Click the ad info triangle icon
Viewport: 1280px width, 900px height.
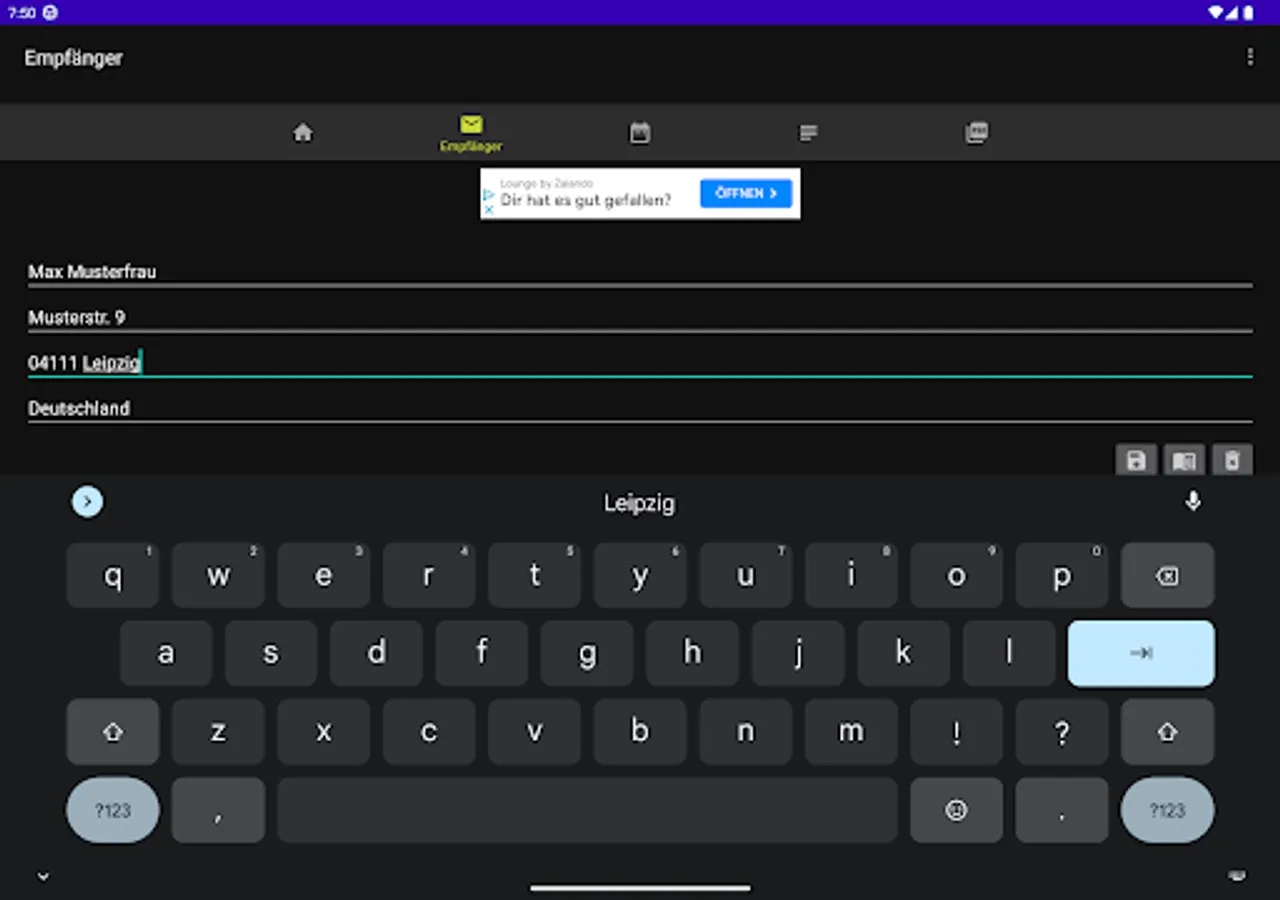pos(488,196)
